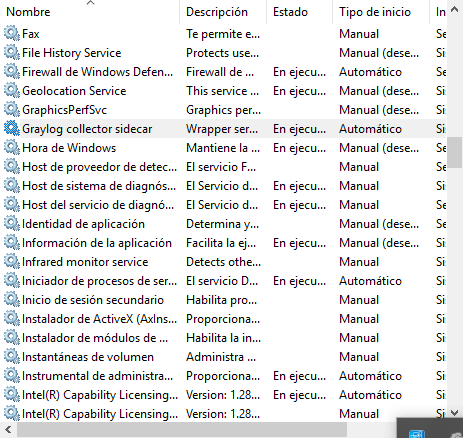Select the GraphicsPerfSvc gear icon
This screenshot has width=463, height=438.
(x=12, y=110)
